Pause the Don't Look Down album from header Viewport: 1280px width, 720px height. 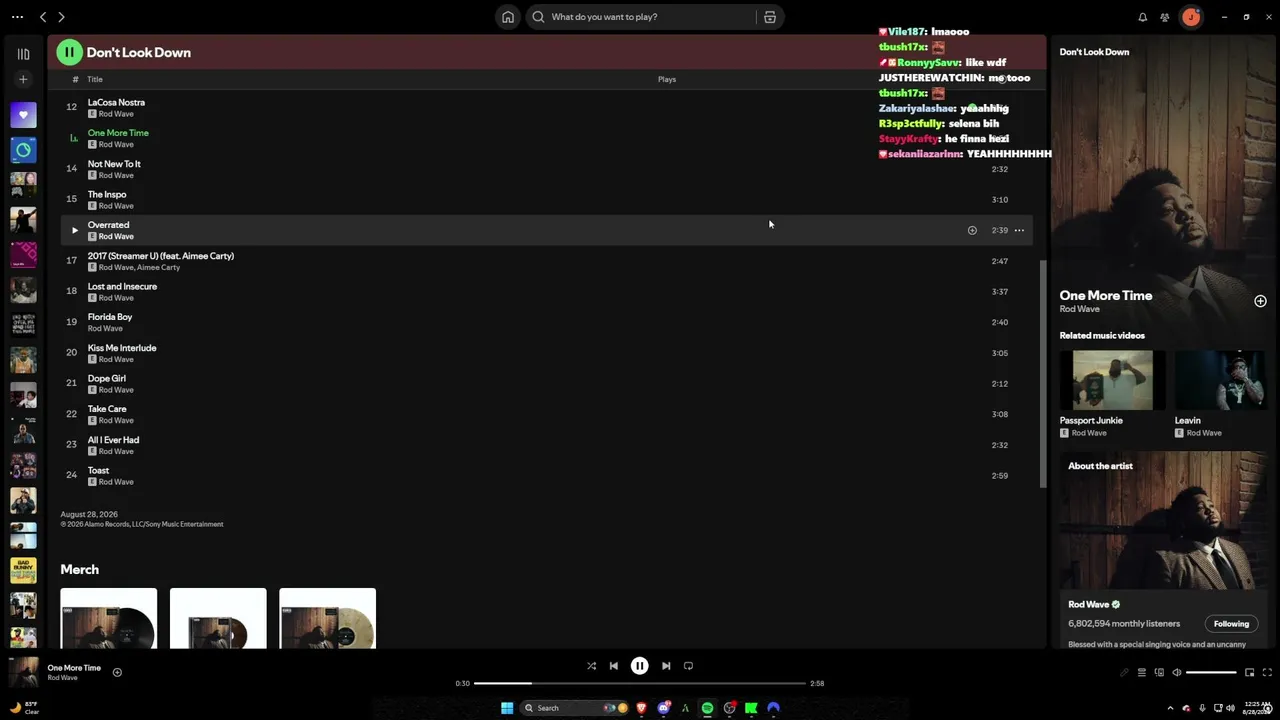tap(69, 52)
